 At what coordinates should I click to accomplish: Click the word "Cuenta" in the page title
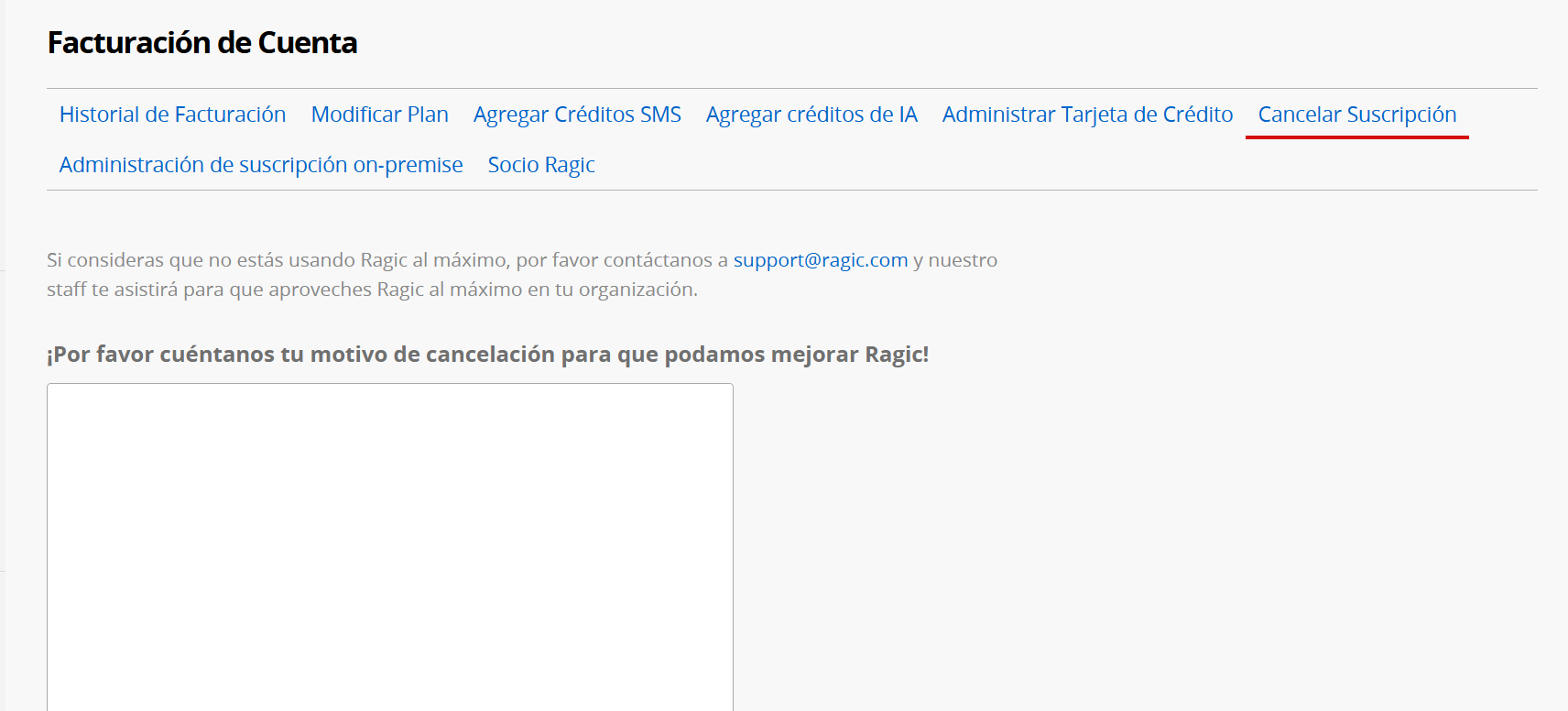pos(308,43)
